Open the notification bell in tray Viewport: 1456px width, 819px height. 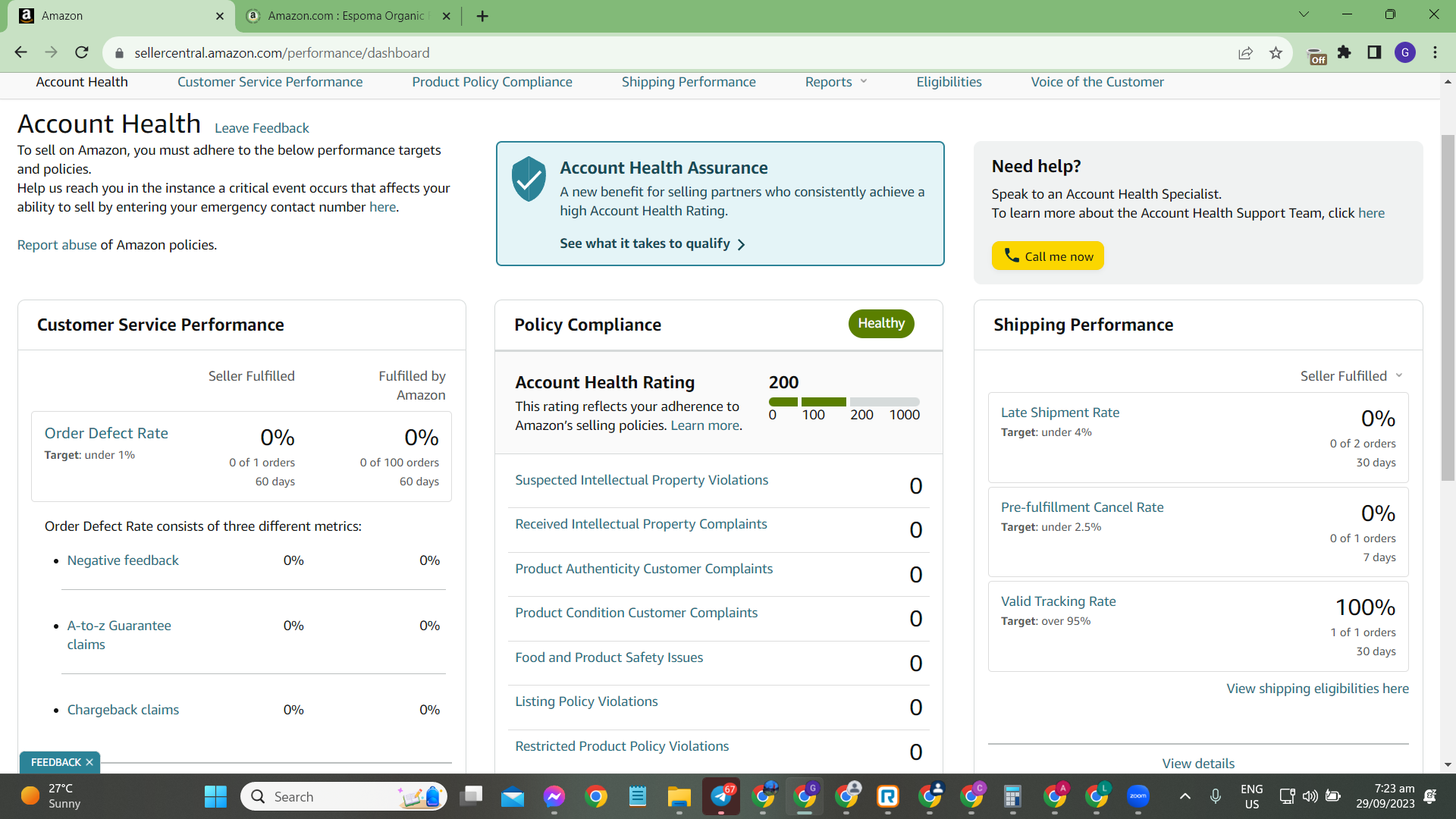coord(1430,796)
